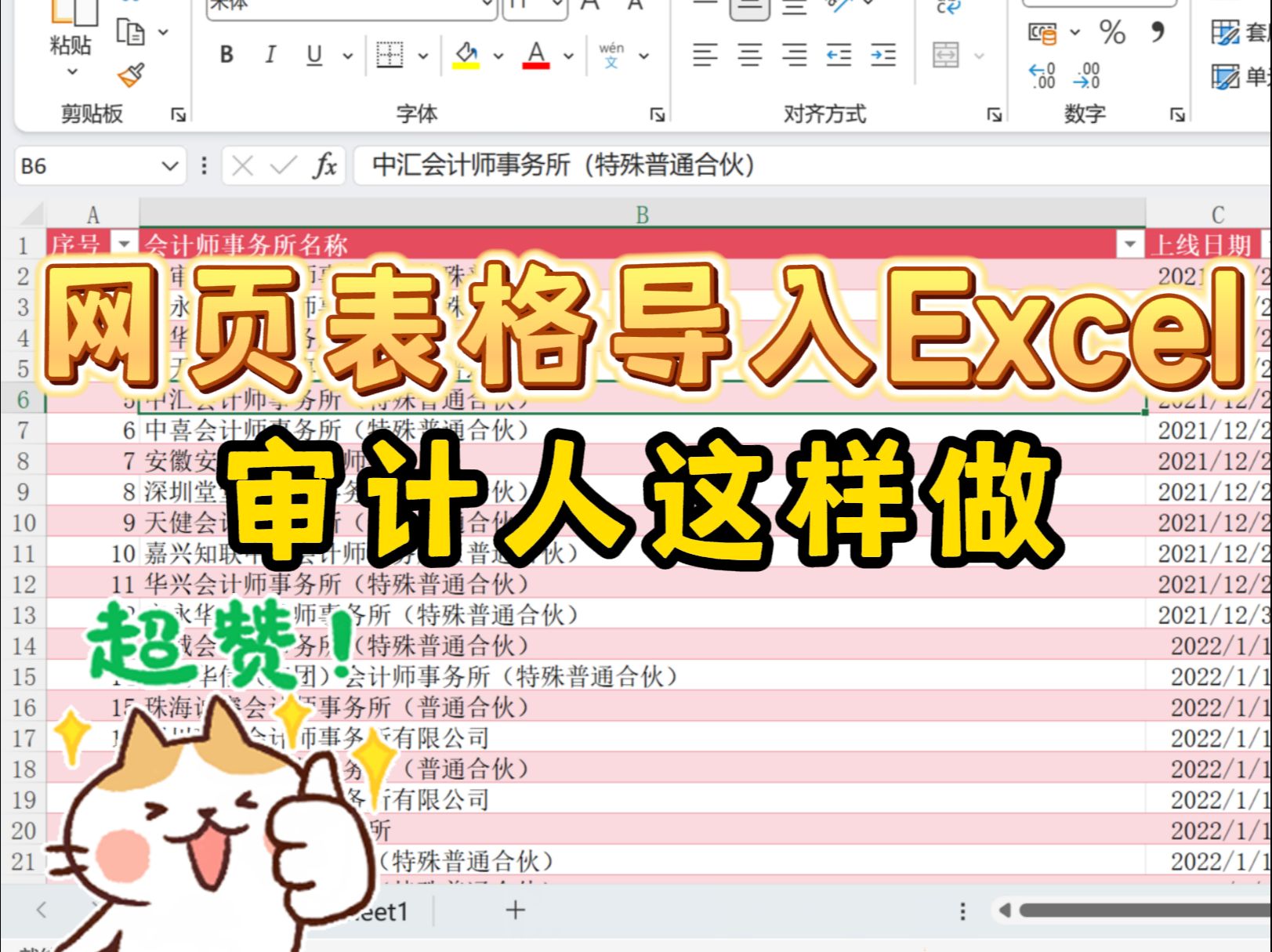Select the Format Painter brush
Image resolution: width=1272 pixels, height=952 pixels.
click(x=131, y=75)
